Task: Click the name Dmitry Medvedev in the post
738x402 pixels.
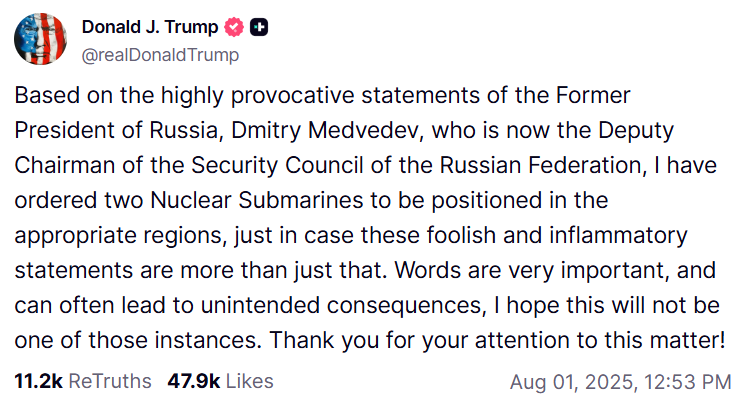Action: pyautogui.click(x=328, y=130)
